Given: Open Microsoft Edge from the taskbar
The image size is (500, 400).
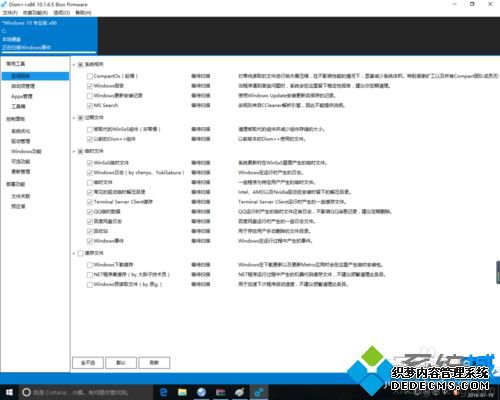Looking at the screenshot, I should [x=163, y=392].
